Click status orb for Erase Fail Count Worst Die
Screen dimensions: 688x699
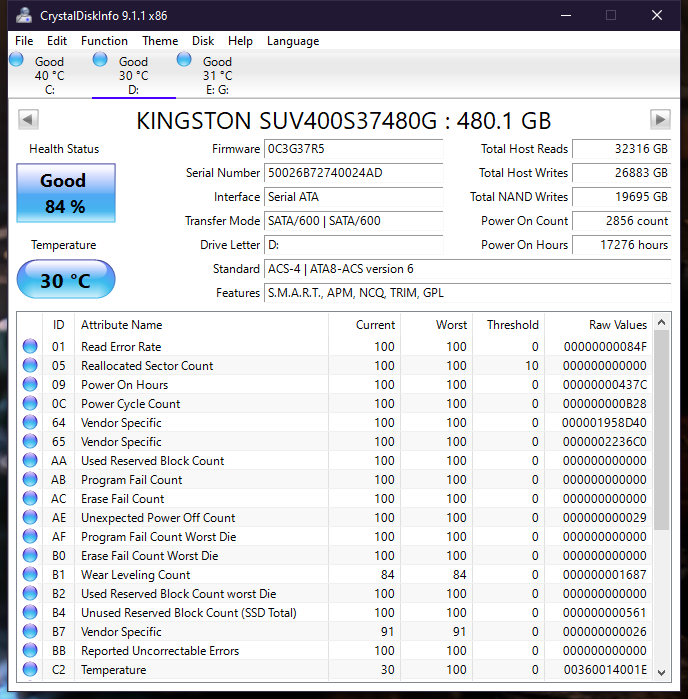click(x=30, y=555)
